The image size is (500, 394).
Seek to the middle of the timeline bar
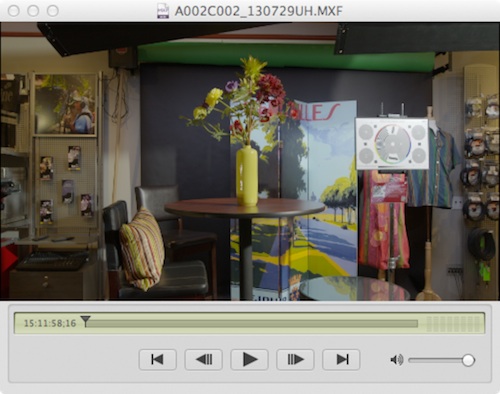[x=252, y=324]
